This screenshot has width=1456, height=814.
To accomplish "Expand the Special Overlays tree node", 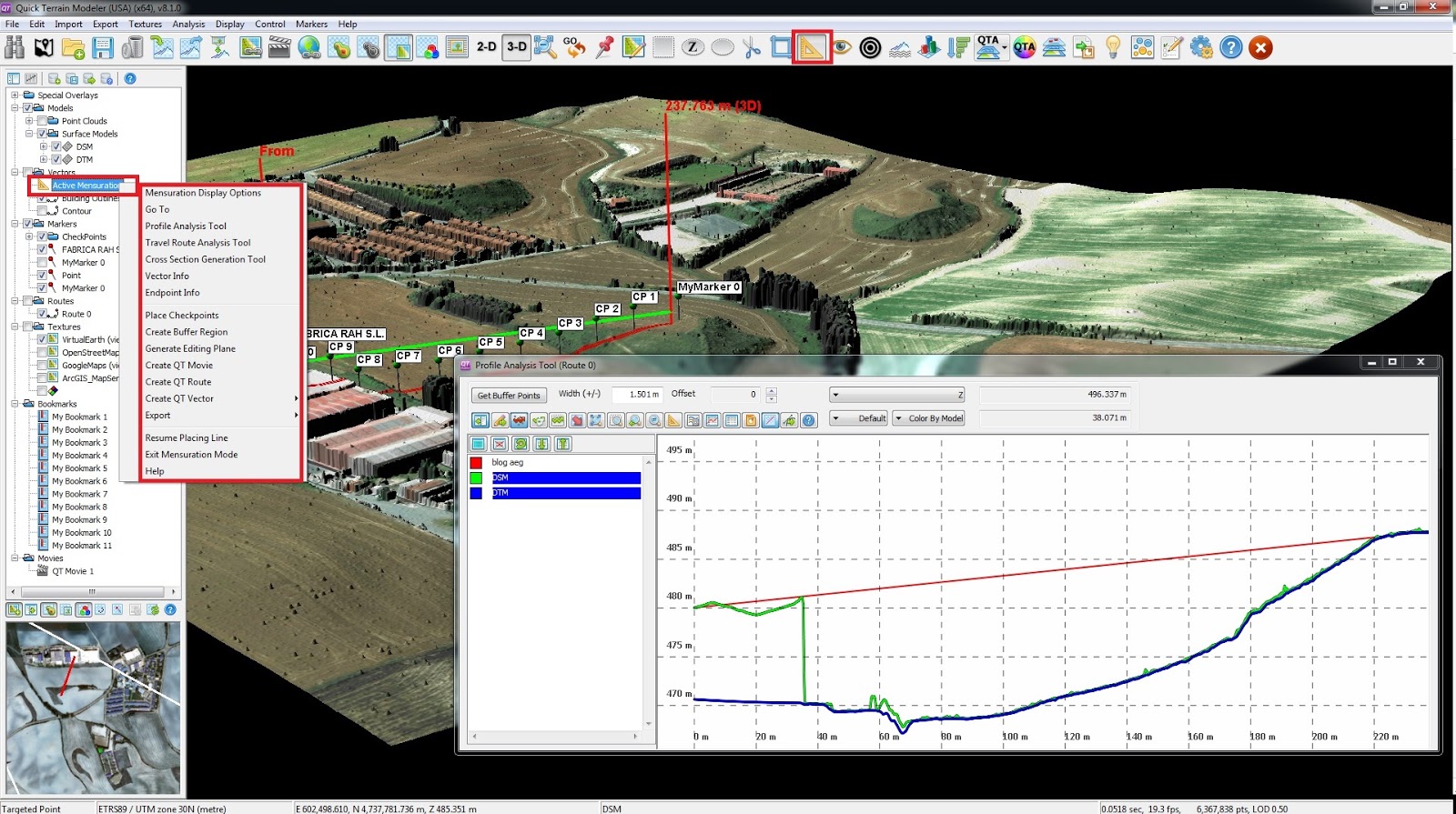I will point(15,95).
